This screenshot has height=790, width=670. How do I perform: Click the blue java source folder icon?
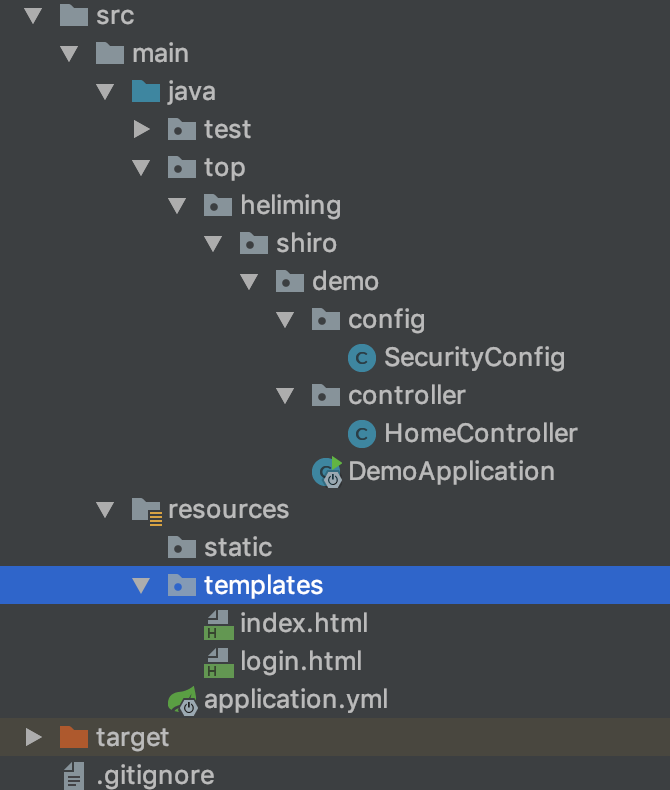146,92
